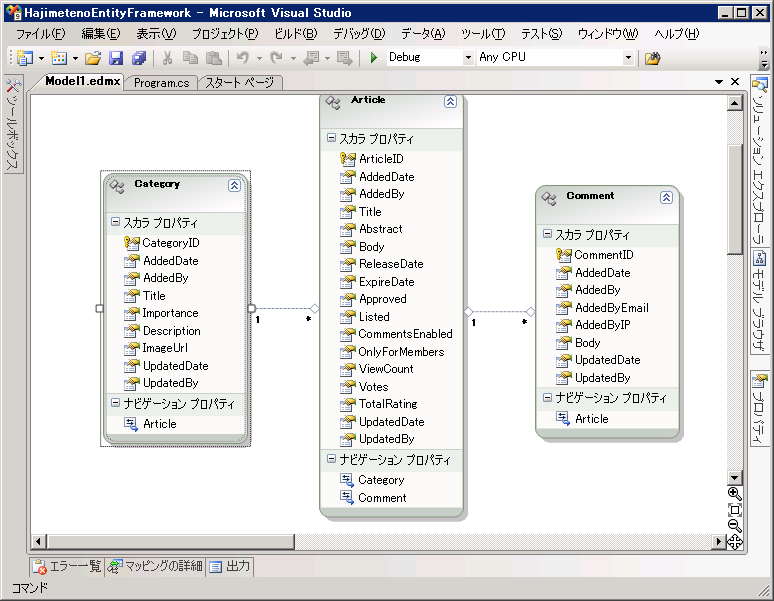Collapse Article navigation properties section
Screen dimensions: 774x601
[x=331, y=458]
